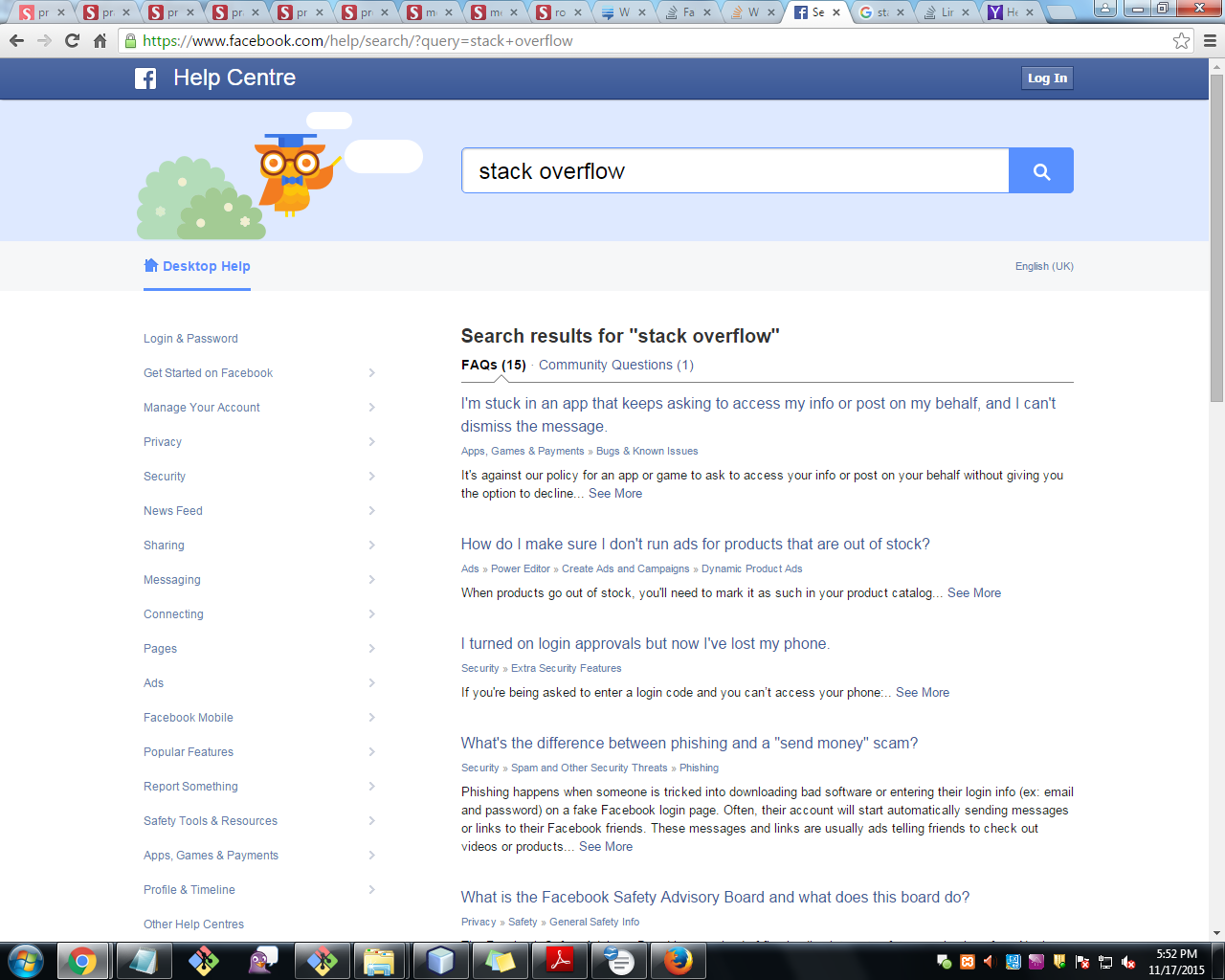The width and height of the screenshot is (1225, 980).
Task: Open the Dynamic Product Ads breadcrumb
Action: pyautogui.click(x=752, y=568)
